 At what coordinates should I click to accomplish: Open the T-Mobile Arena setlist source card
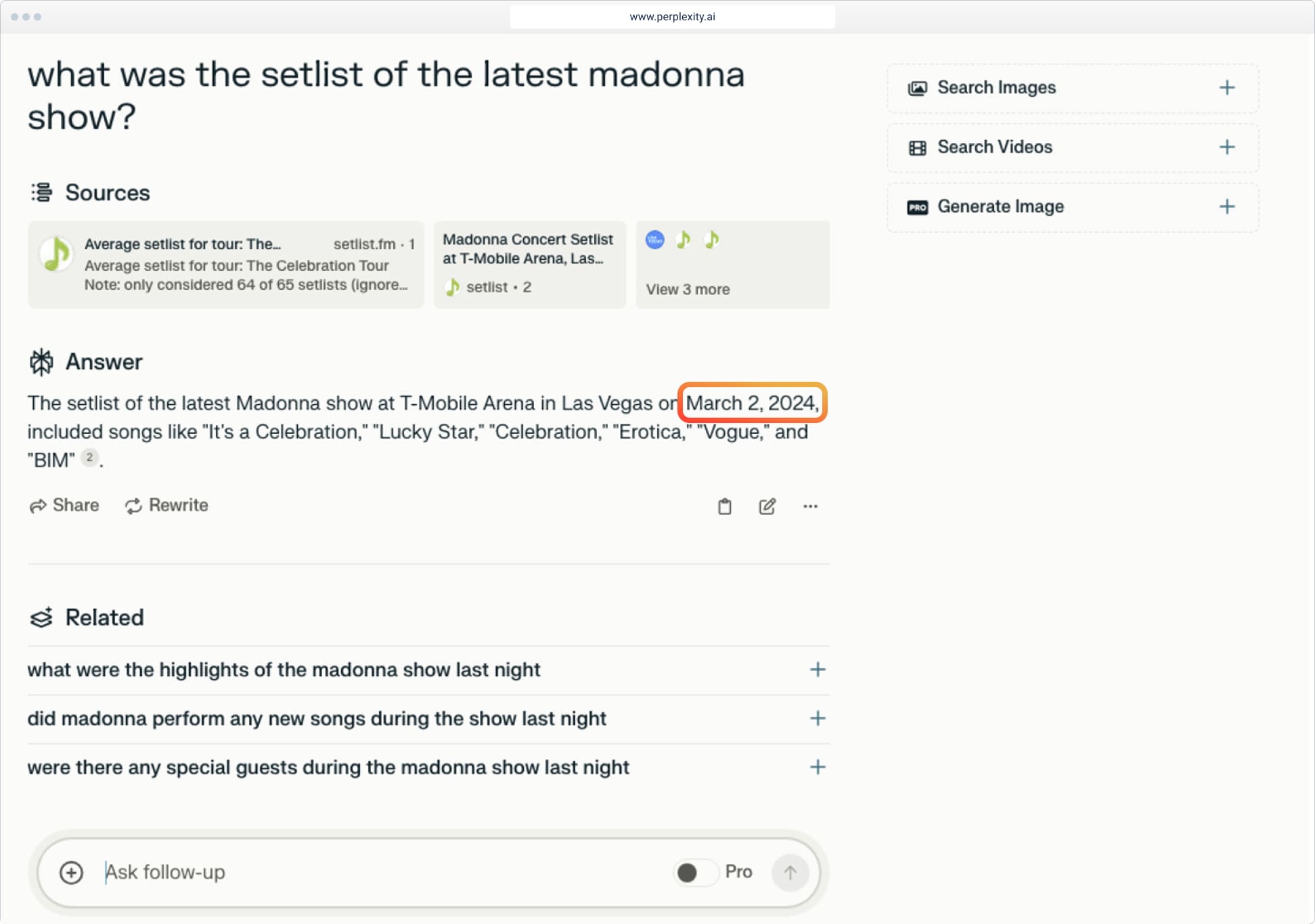coord(529,265)
